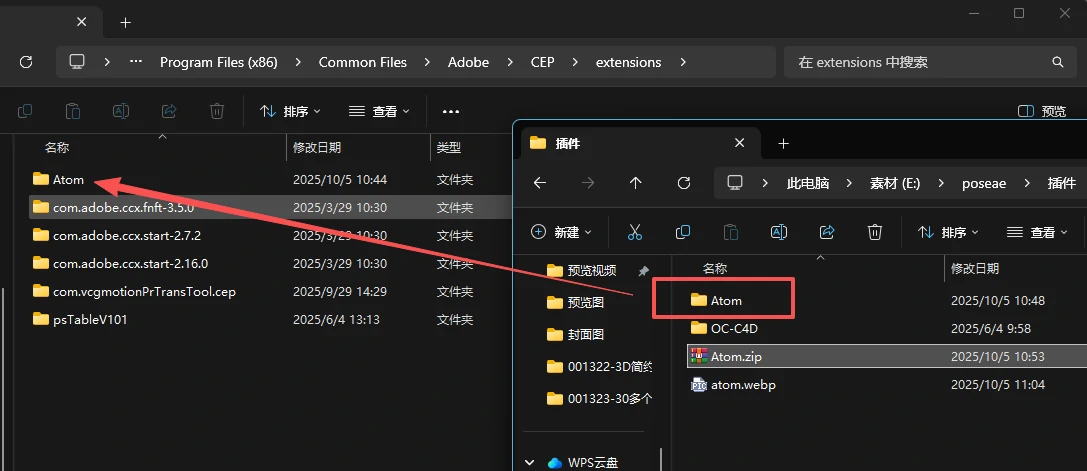This screenshot has width=1087, height=471.
Task: Refresh the 插件 window
Action: point(684,182)
